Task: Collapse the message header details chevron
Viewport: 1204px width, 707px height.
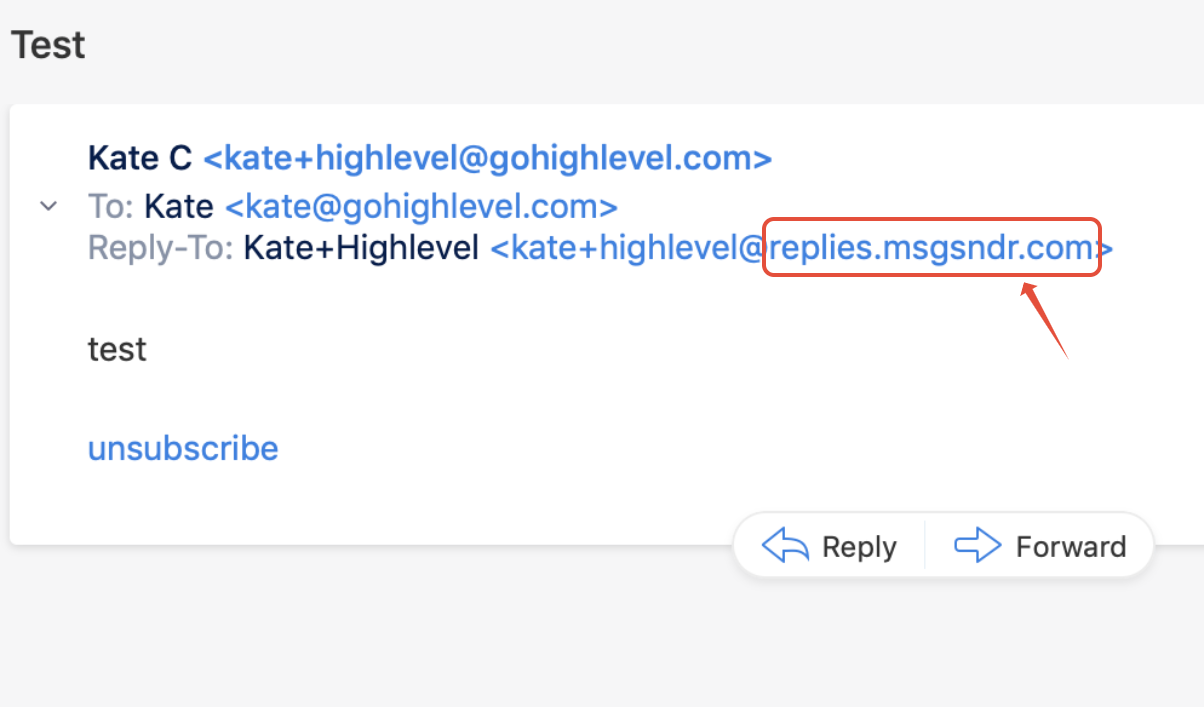Action: point(47,207)
